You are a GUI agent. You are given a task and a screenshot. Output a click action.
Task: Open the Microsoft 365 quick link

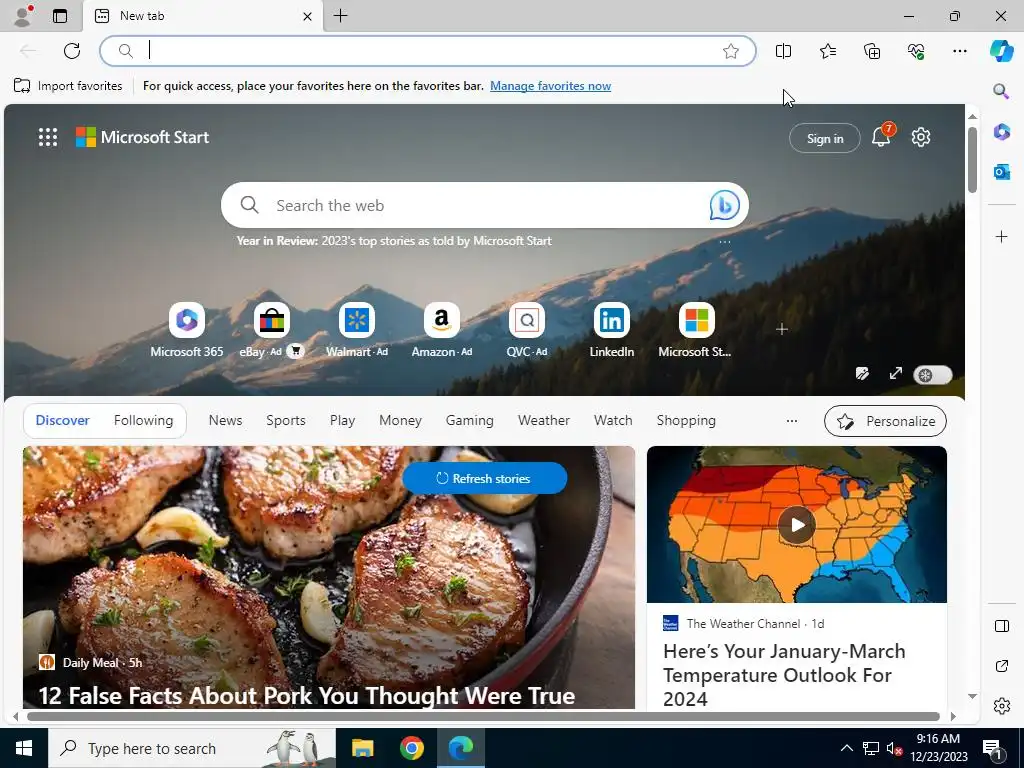coord(187,330)
